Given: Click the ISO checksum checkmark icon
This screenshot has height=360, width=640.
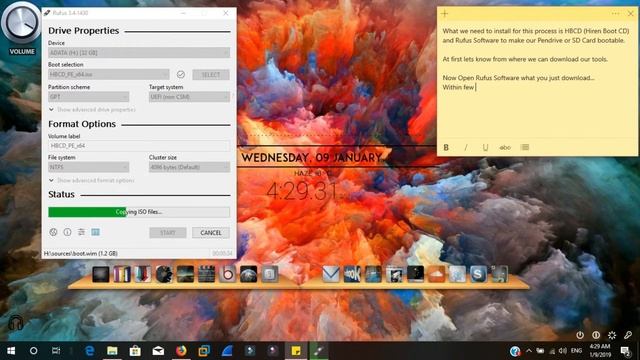Looking at the screenshot, I should [181, 74].
